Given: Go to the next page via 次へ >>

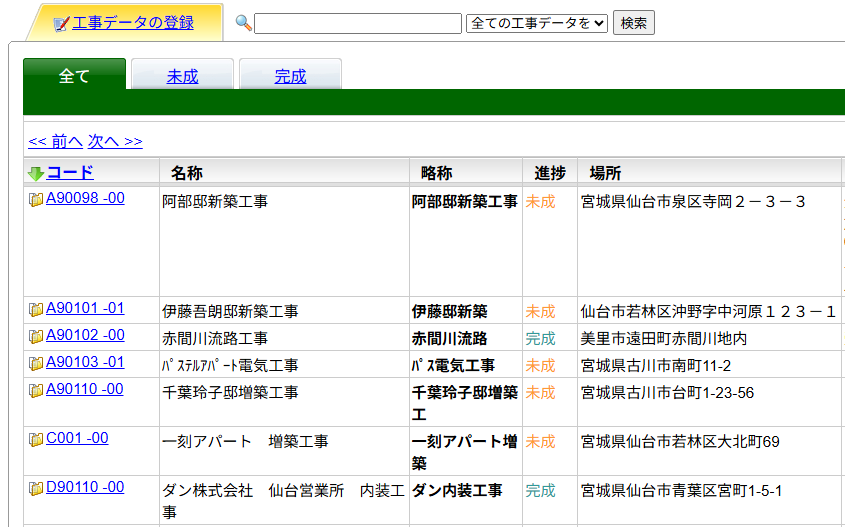Looking at the screenshot, I should [x=115, y=141].
